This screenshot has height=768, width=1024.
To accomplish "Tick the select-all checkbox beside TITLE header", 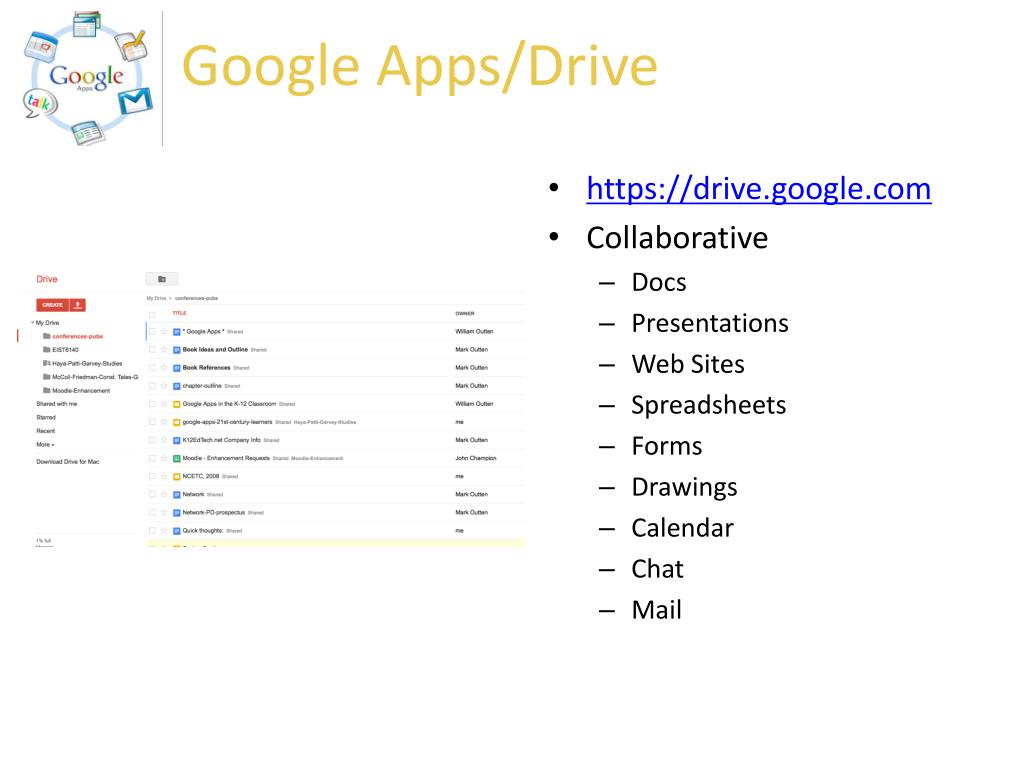I will click(x=152, y=314).
